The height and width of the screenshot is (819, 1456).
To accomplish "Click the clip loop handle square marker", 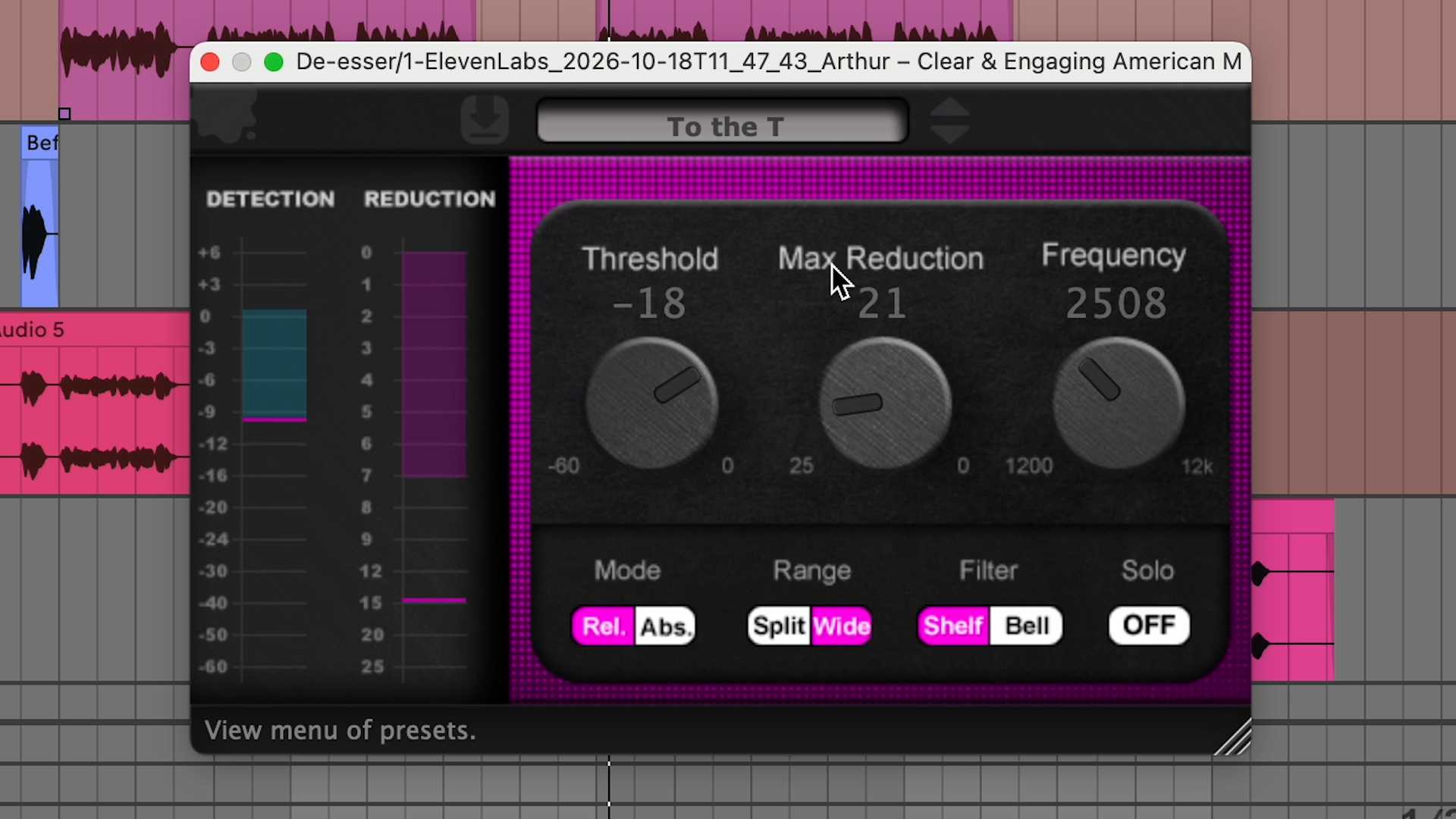I will (x=64, y=114).
